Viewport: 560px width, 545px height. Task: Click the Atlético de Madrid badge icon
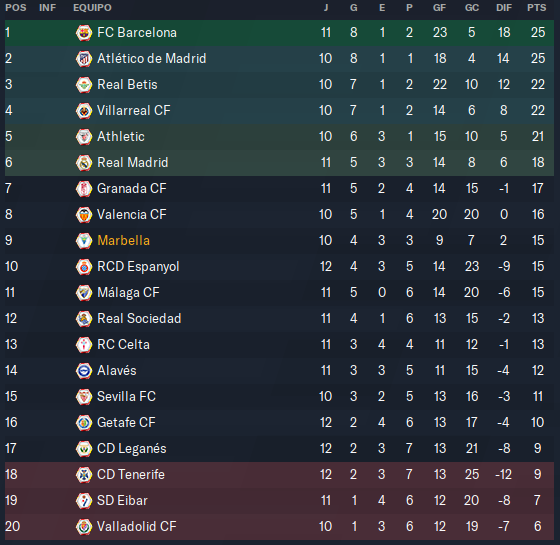point(84,59)
